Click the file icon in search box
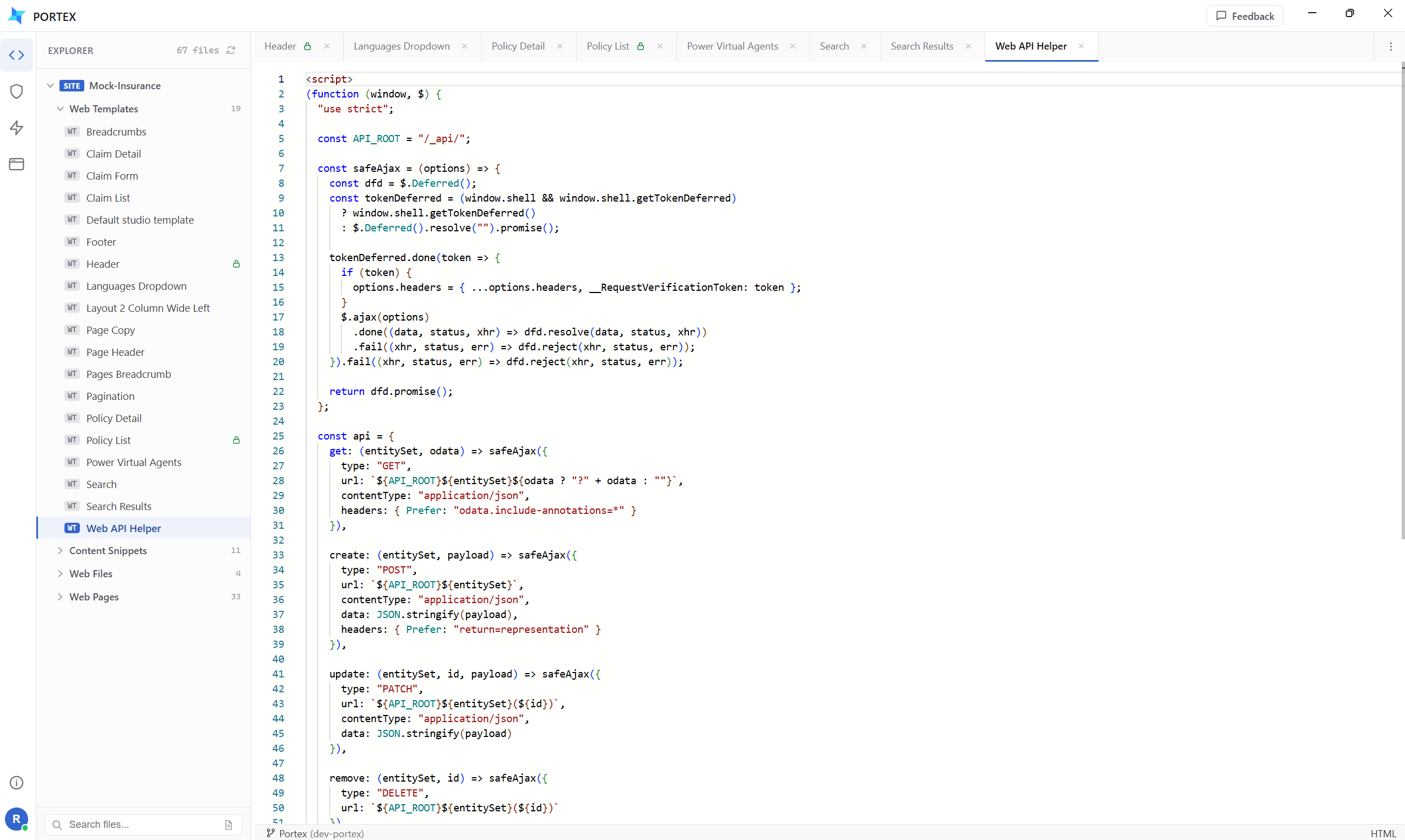This screenshot has width=1405, height=840. click(229, 825)
